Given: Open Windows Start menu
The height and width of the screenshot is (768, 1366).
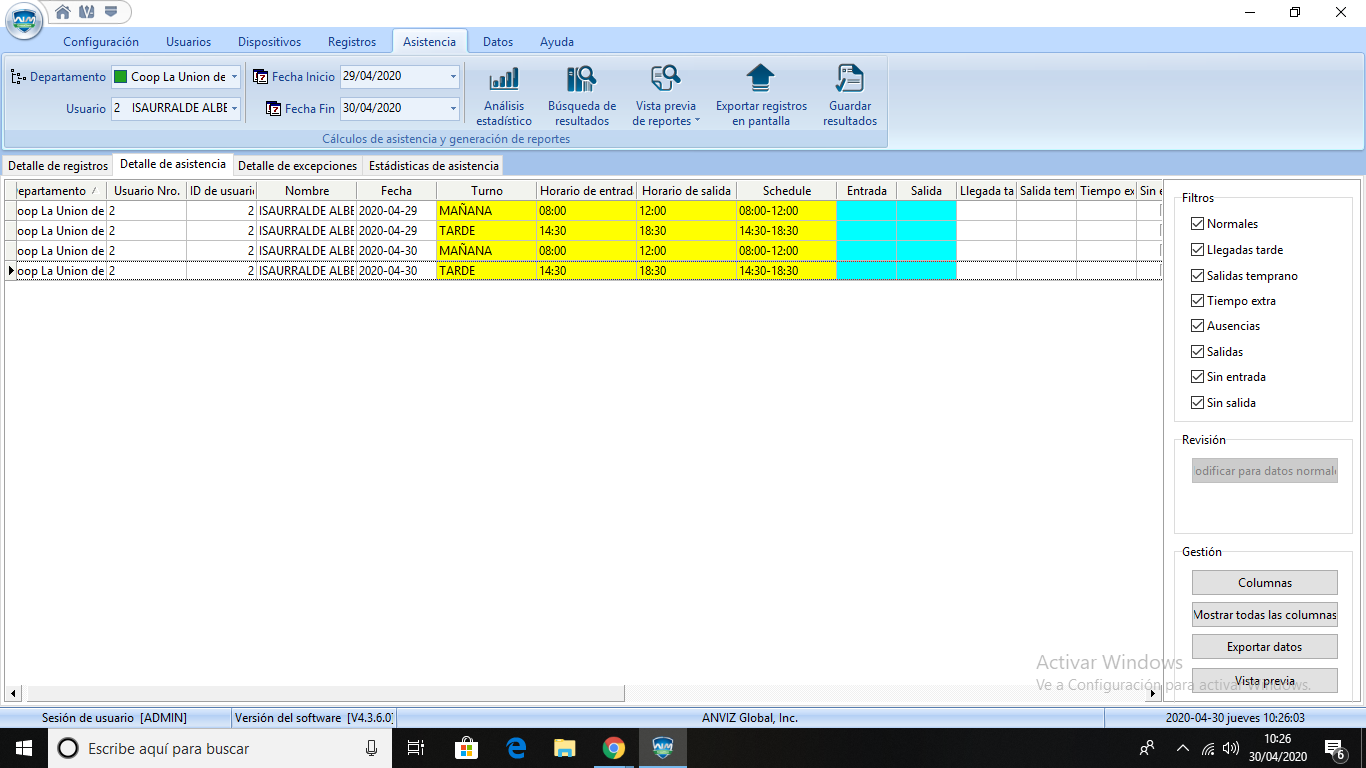Looking at the screenshot, I should (24, 748).
